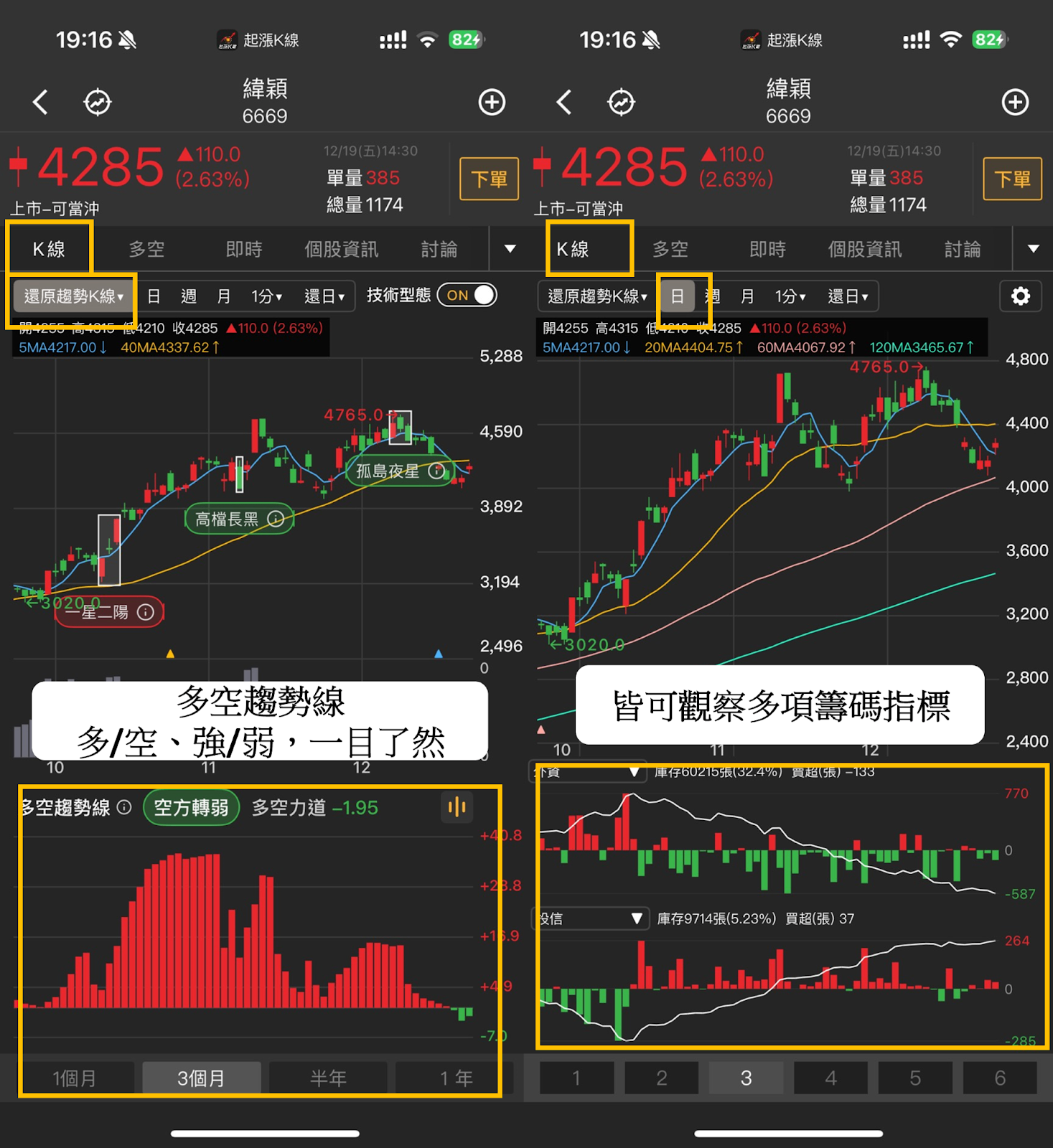Select 討論 tab in left screen

[439, 249]
